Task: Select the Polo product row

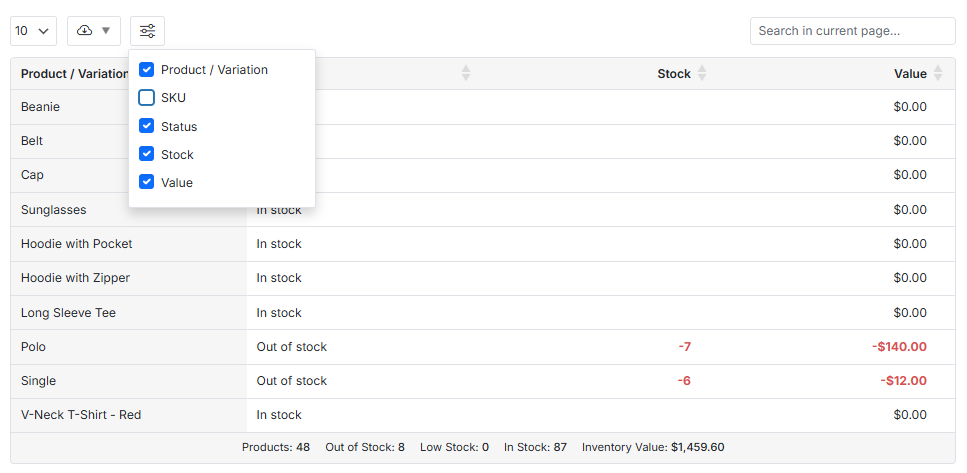Action: click(x=34, y=347)
